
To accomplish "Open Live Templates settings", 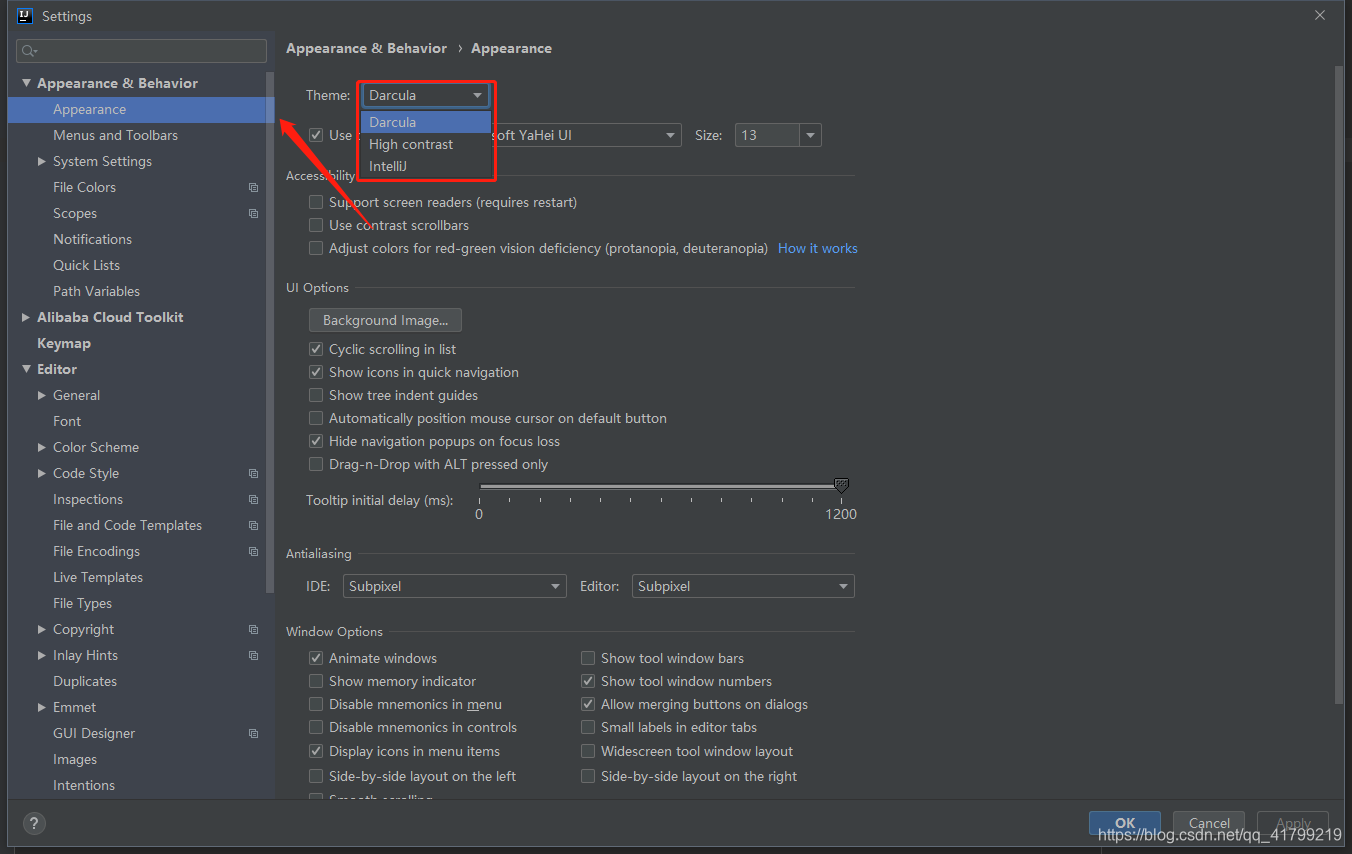I will pyautogui.click(x=98, y=577).
